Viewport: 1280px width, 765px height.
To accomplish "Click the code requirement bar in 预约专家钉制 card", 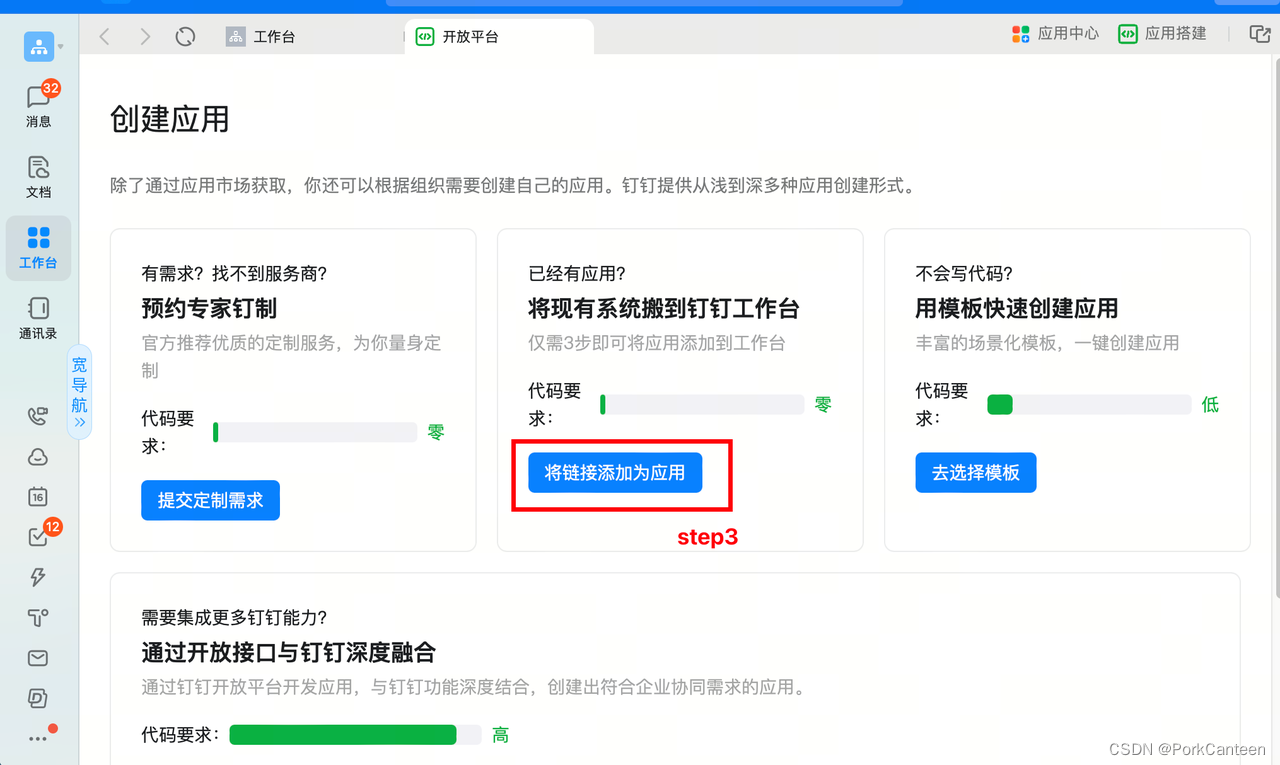I will [315, 432].
